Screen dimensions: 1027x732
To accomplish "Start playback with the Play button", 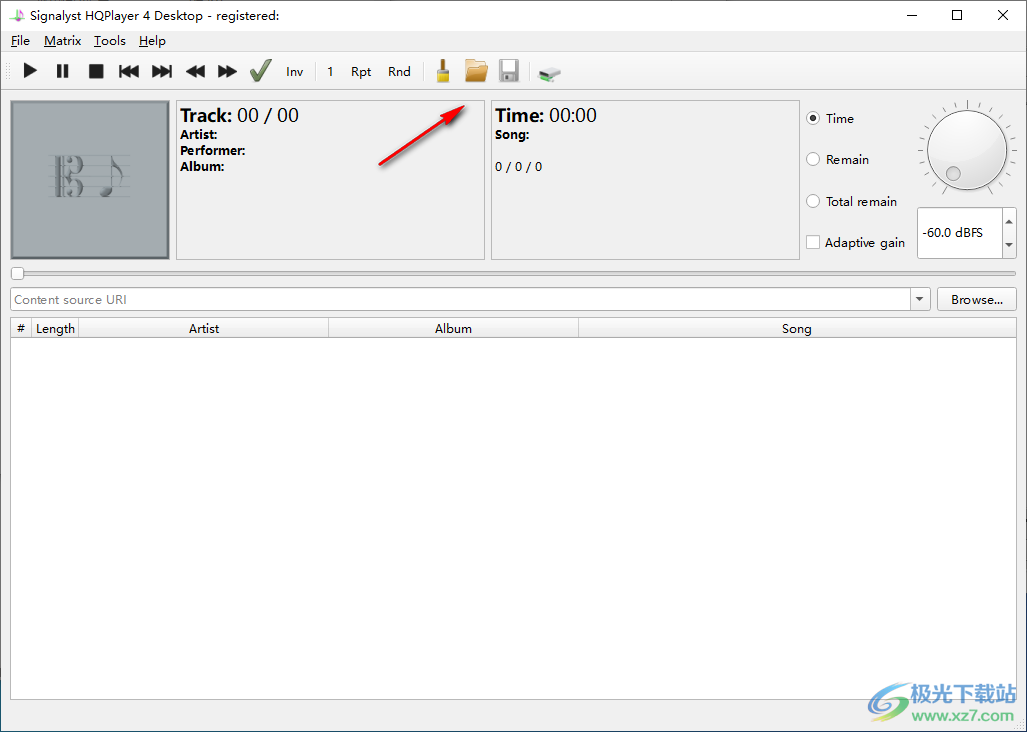I will [x=30, y=71].
